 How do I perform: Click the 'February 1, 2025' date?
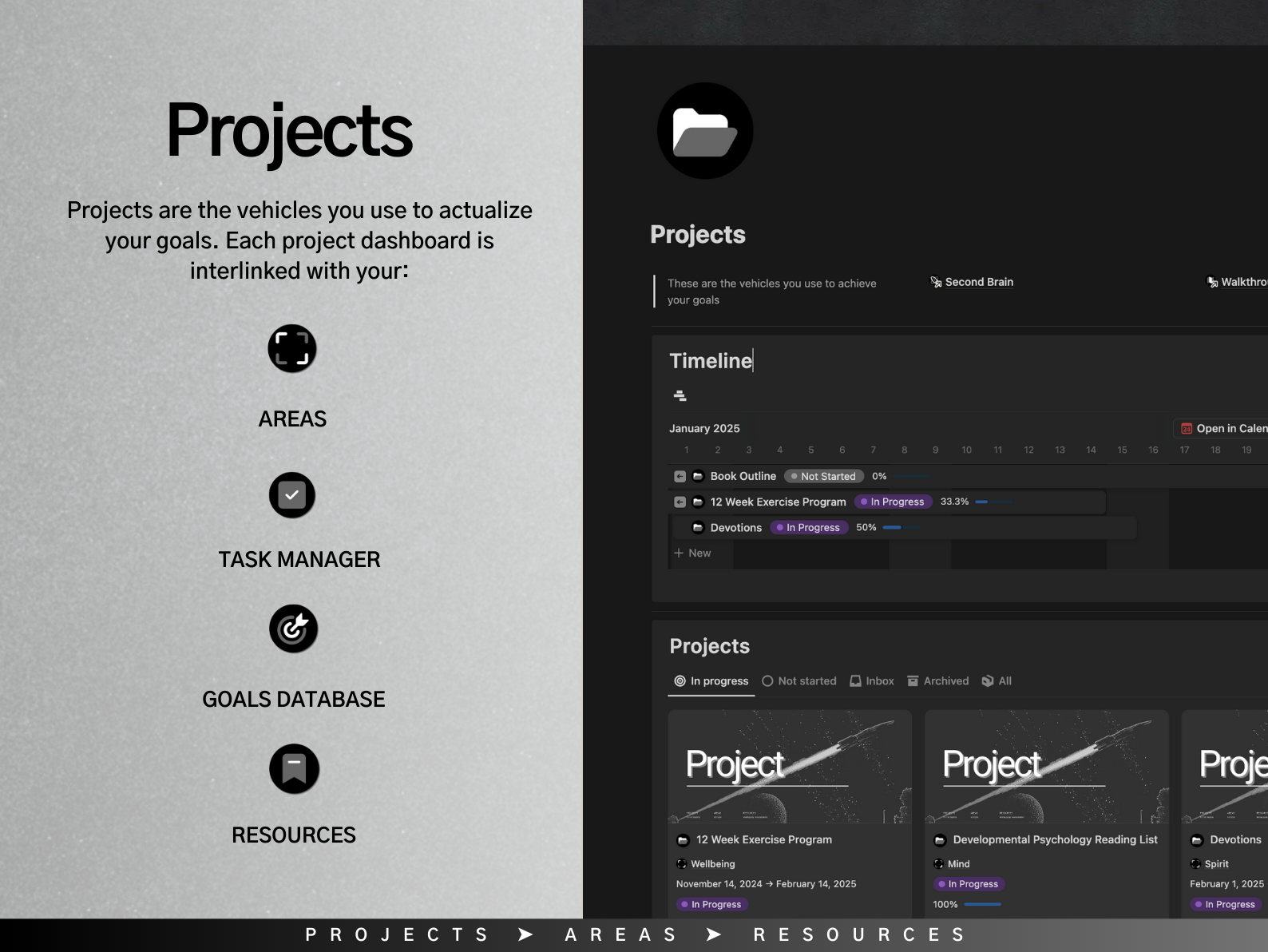1226,884
